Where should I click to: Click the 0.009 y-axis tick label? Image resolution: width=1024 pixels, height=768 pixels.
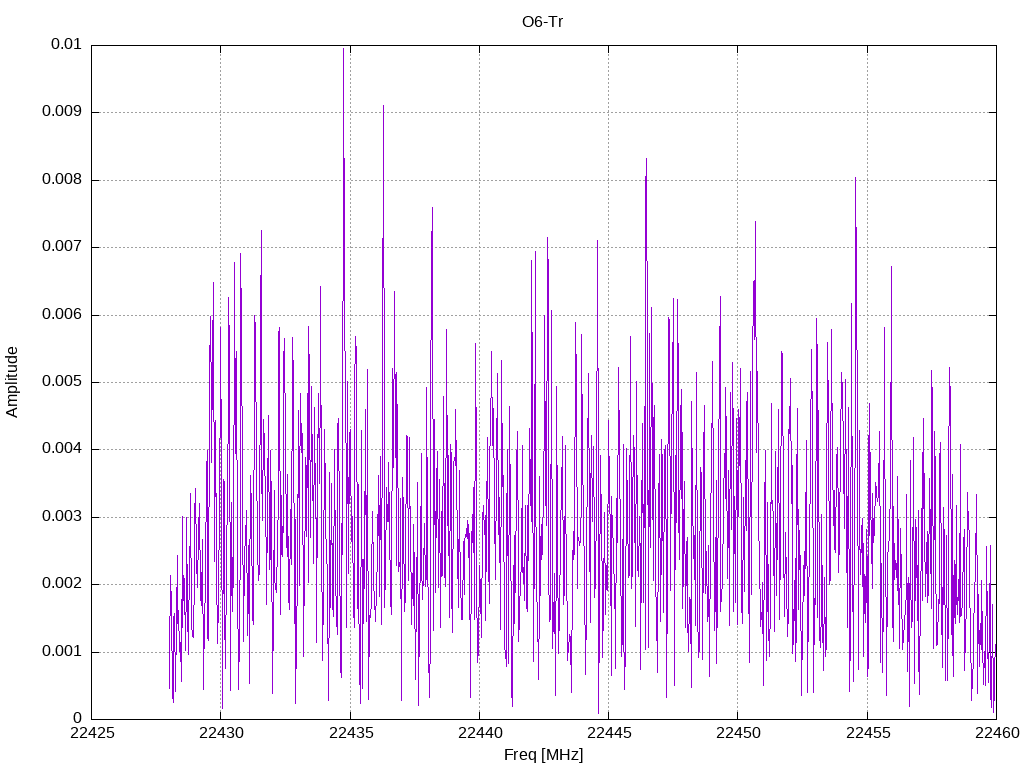pyautogui.click(x=62, y=111)
